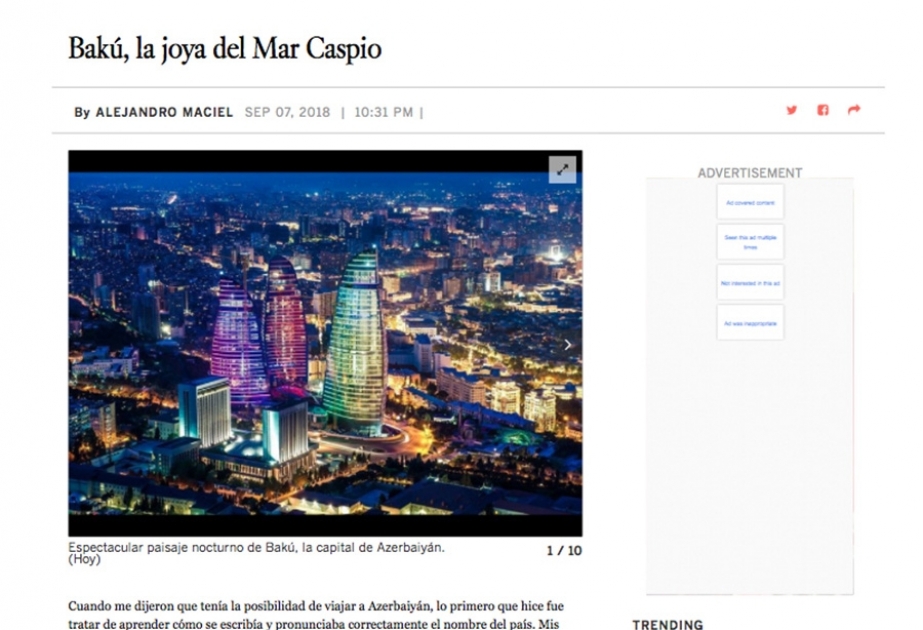
Task: Go to the next gallery photo arrow
Action: coord(567,344)
